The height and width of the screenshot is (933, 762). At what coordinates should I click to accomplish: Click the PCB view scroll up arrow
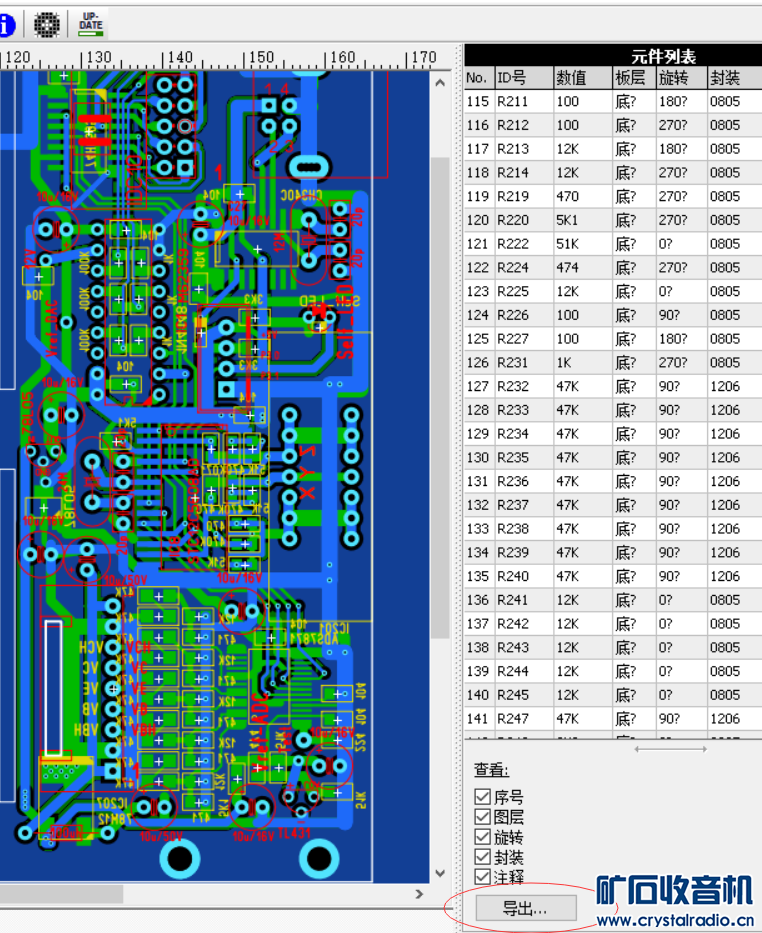click(x=440, y=83)
